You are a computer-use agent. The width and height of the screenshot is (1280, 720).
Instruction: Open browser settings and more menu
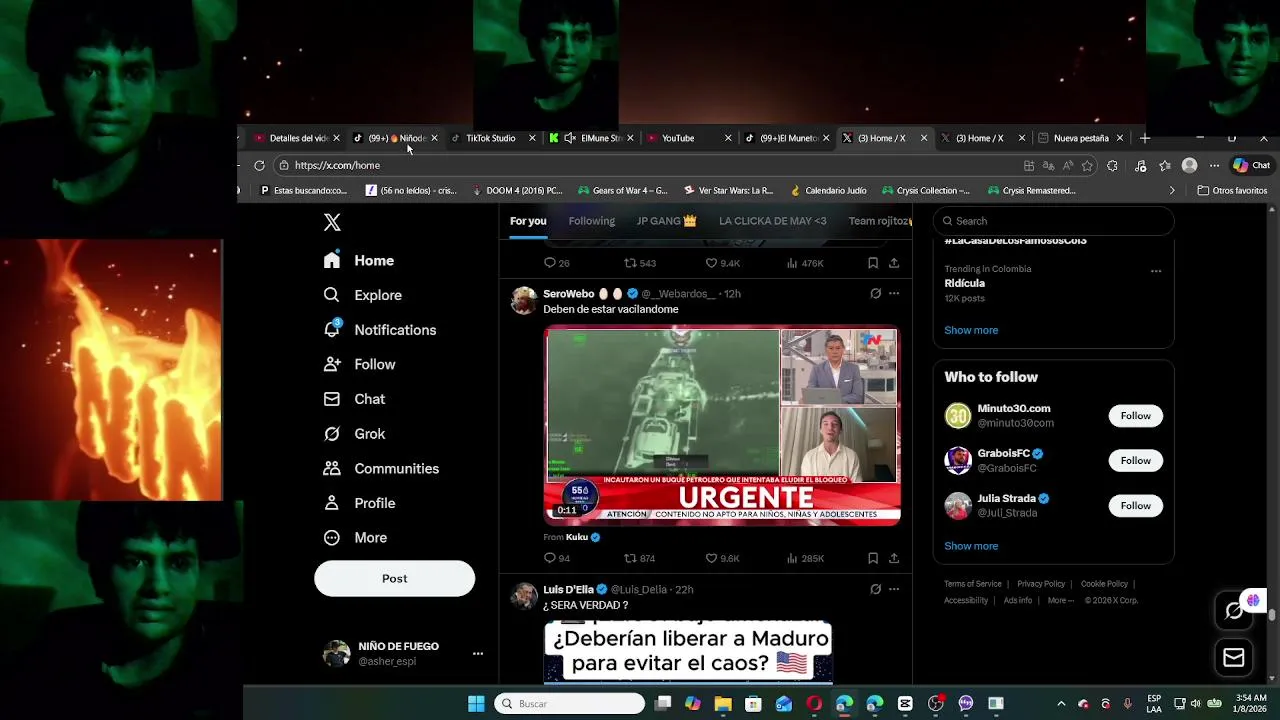pyautogui.click(x=1214, y=166)
